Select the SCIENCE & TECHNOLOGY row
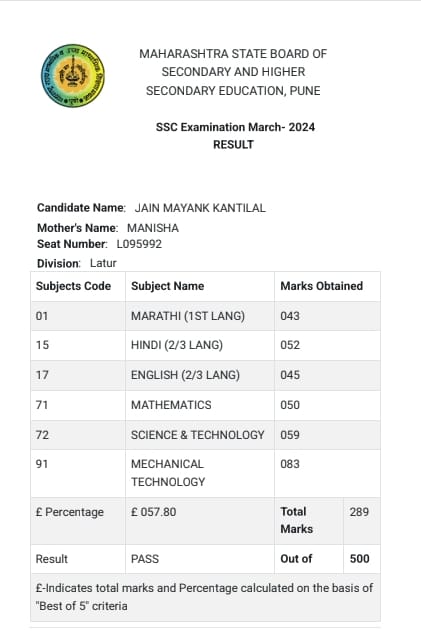 click(205, 435)
